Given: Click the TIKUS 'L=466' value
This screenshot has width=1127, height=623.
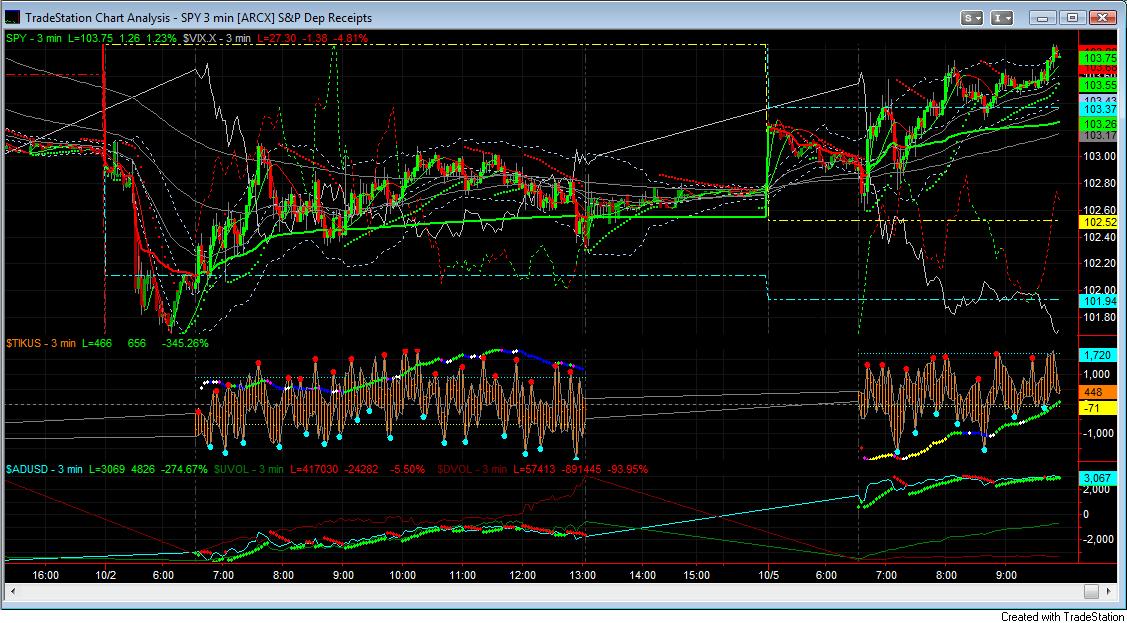Looking at the screenshot, I should click(x=98, y=343).
